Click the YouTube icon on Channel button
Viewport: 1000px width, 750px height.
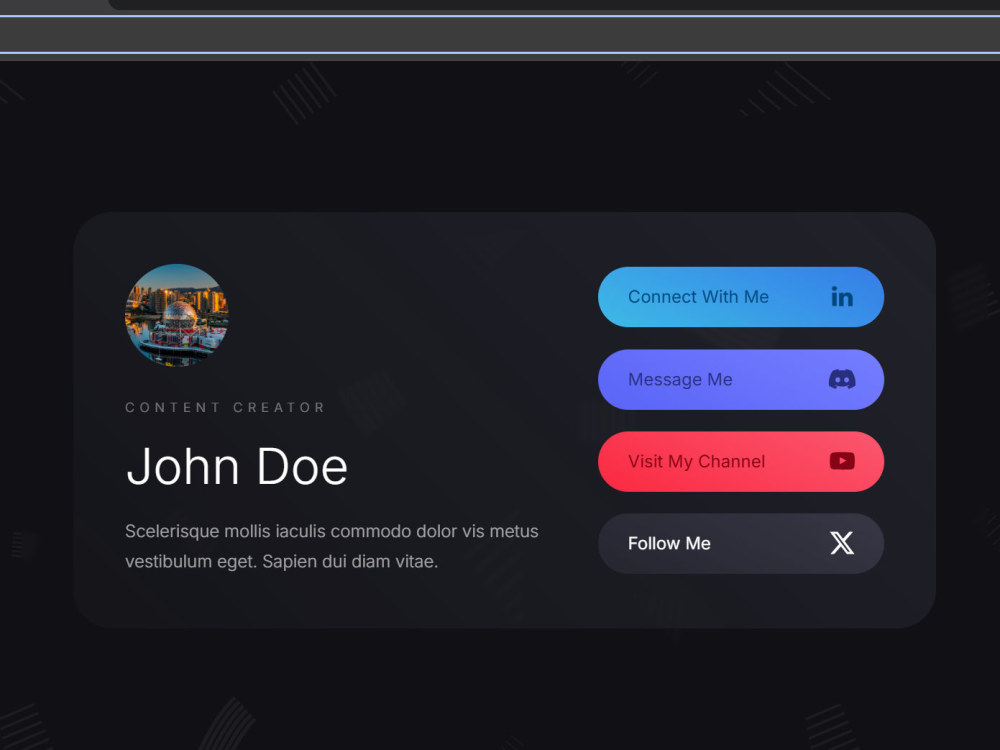[842, 461]
